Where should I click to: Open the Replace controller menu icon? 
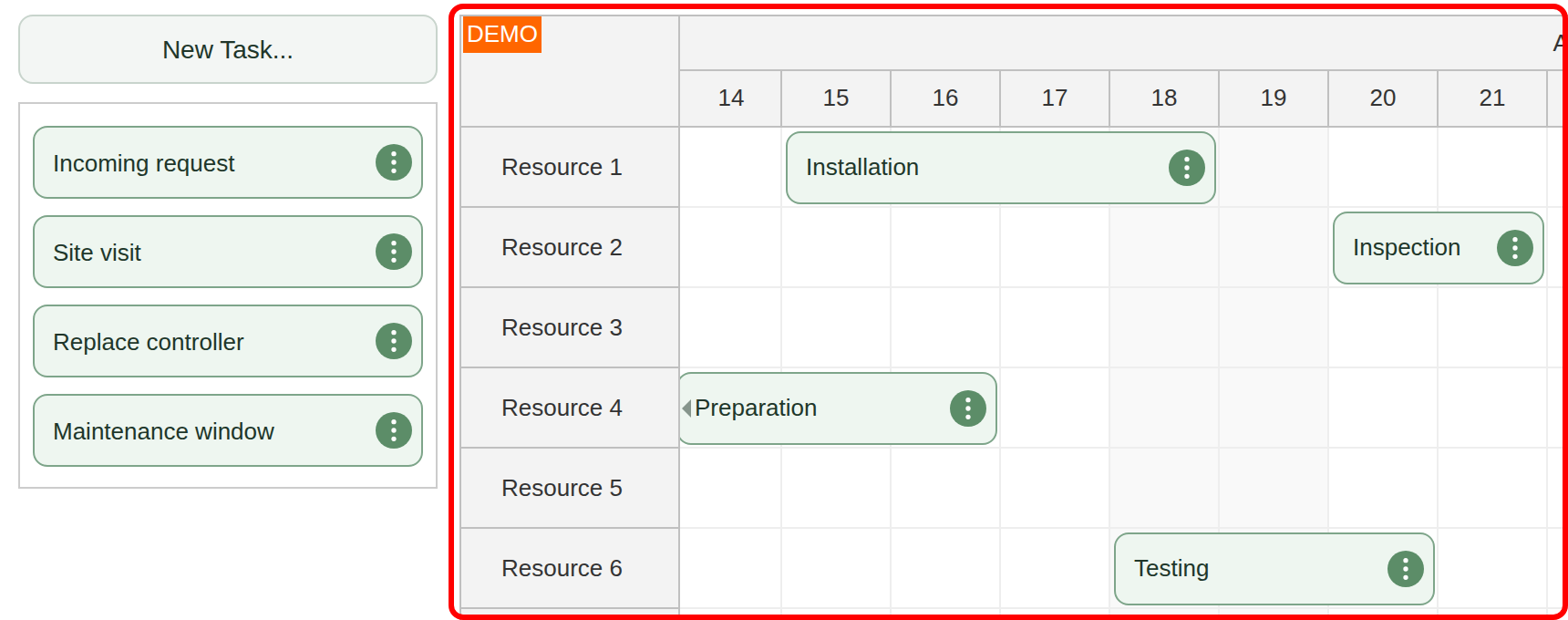393,341
